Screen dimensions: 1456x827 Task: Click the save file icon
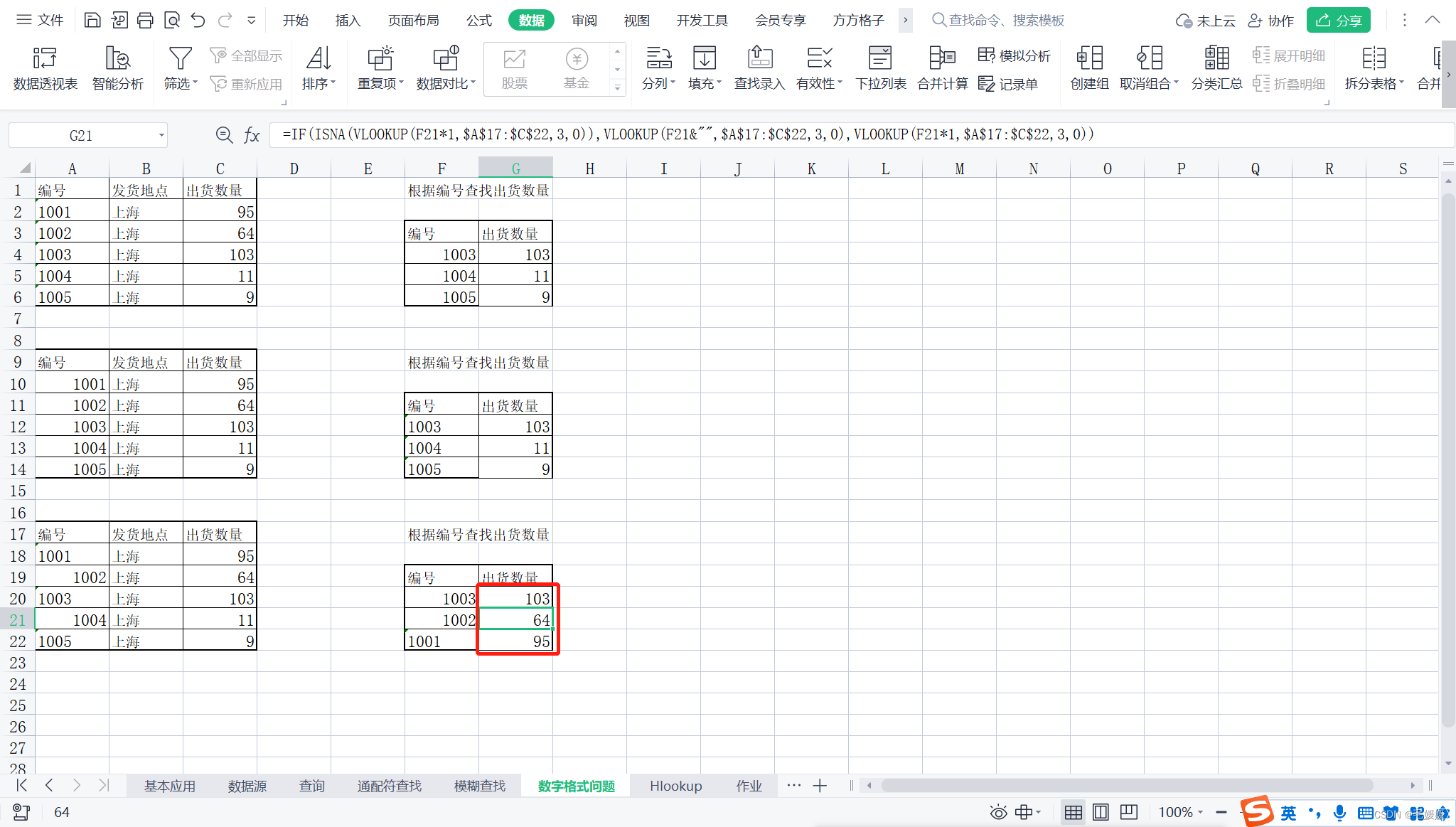click(x=92, y=20)
